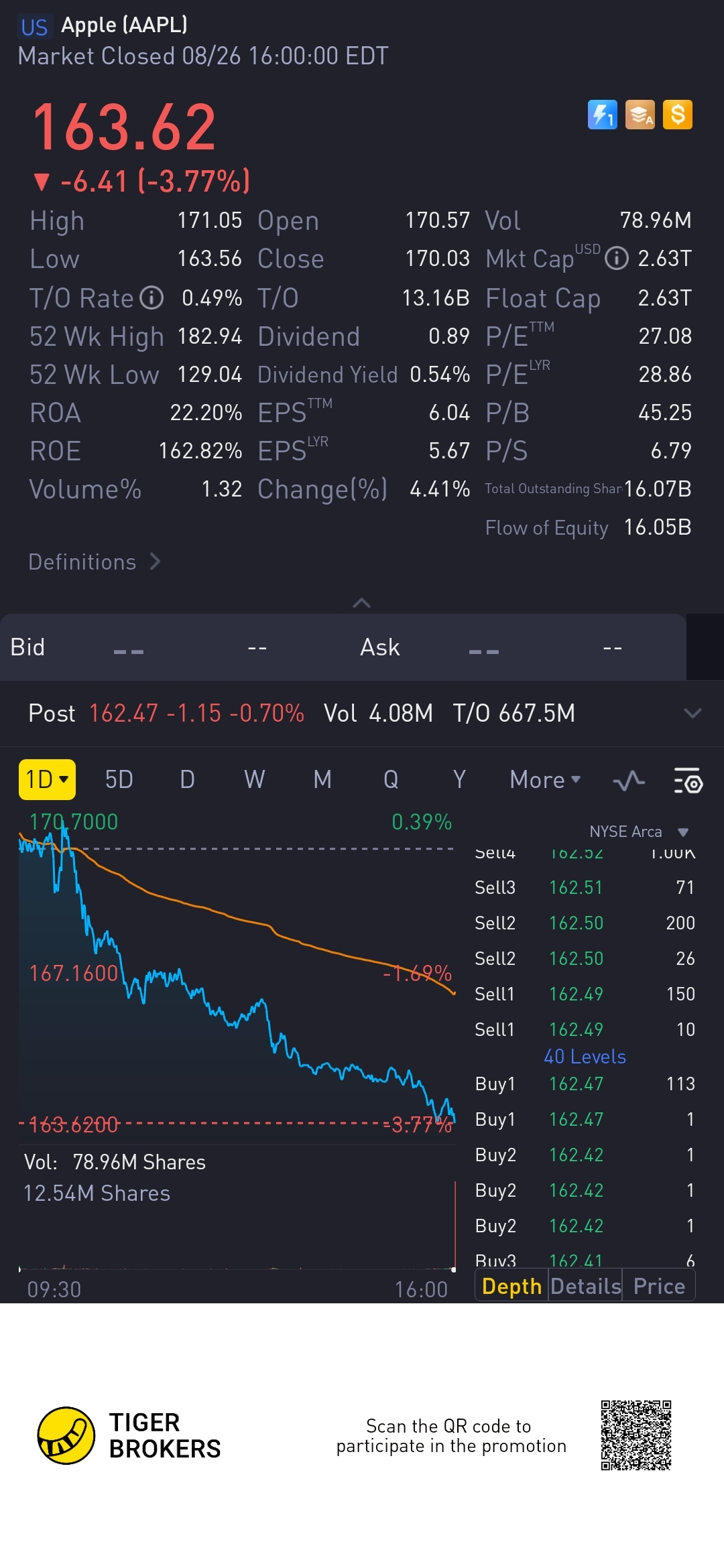The height and width of the screenshot is (1568, 724).
Task: Tap the yellow dollar sign icon
Action: 678,115
